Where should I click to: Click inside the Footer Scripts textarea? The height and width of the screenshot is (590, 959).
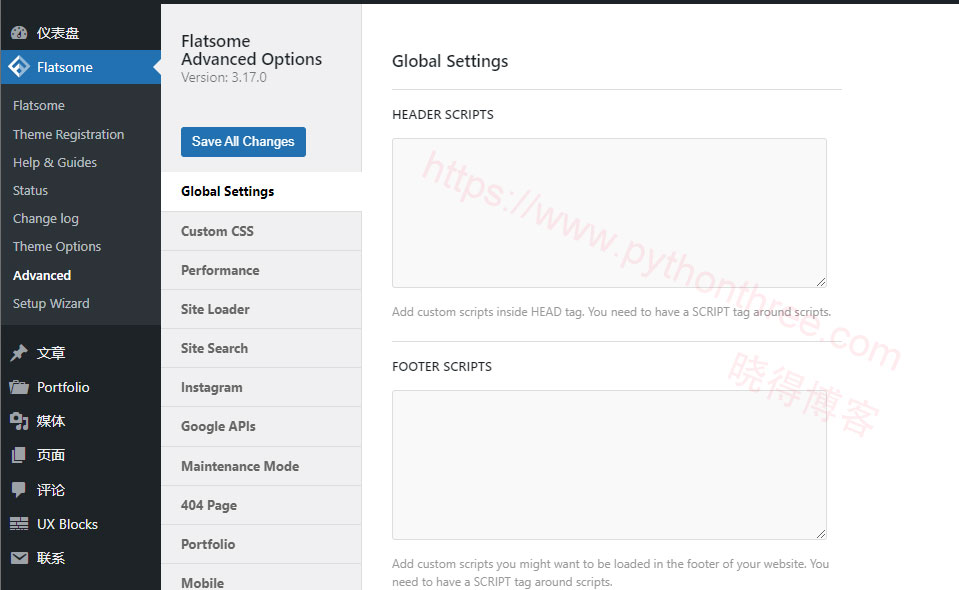[x=609, y=465]
